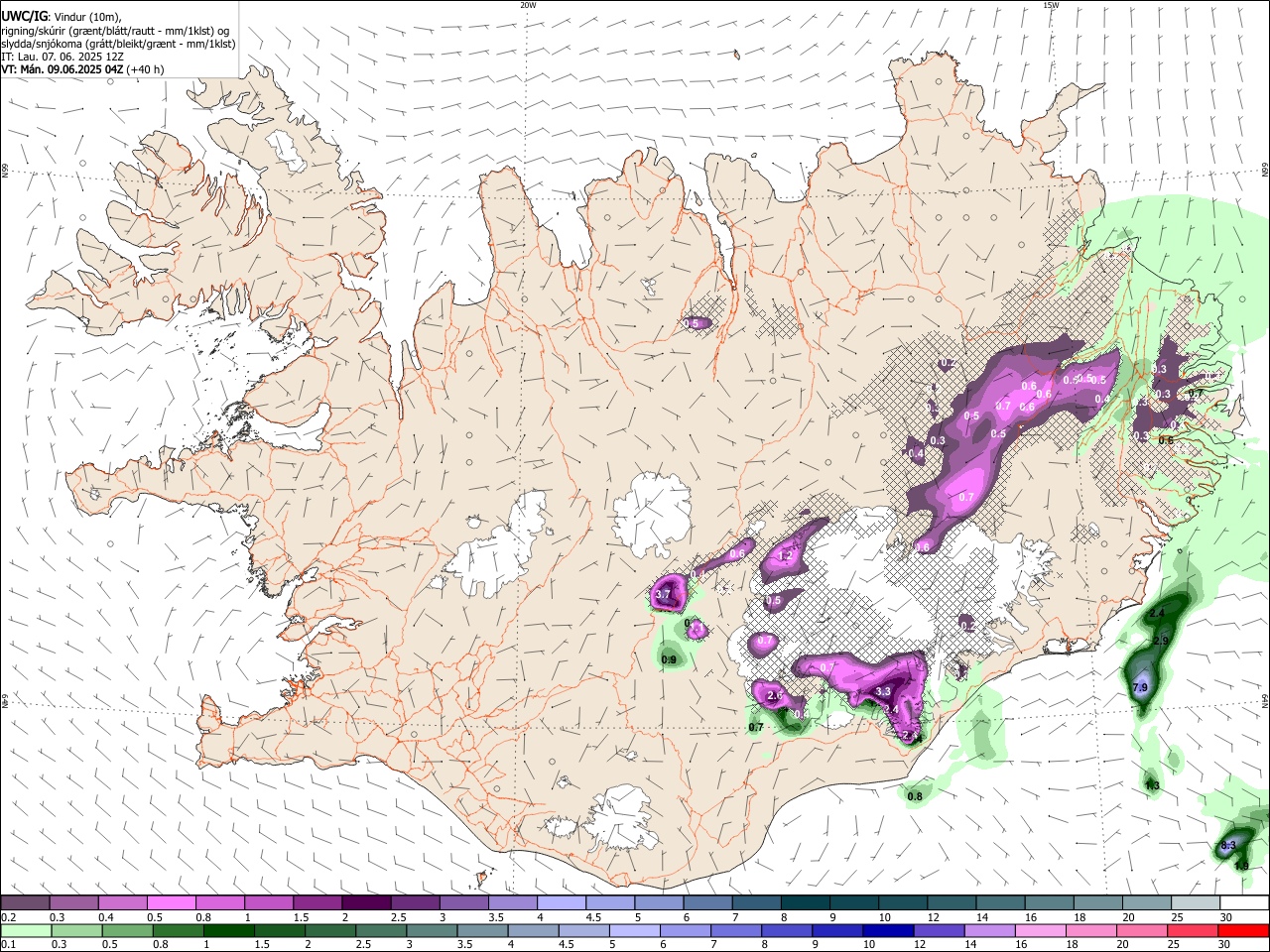Select the dark plum 0.2 swatch in top legend row
Screen dimensions: 1270x952
tap(26, 902)
